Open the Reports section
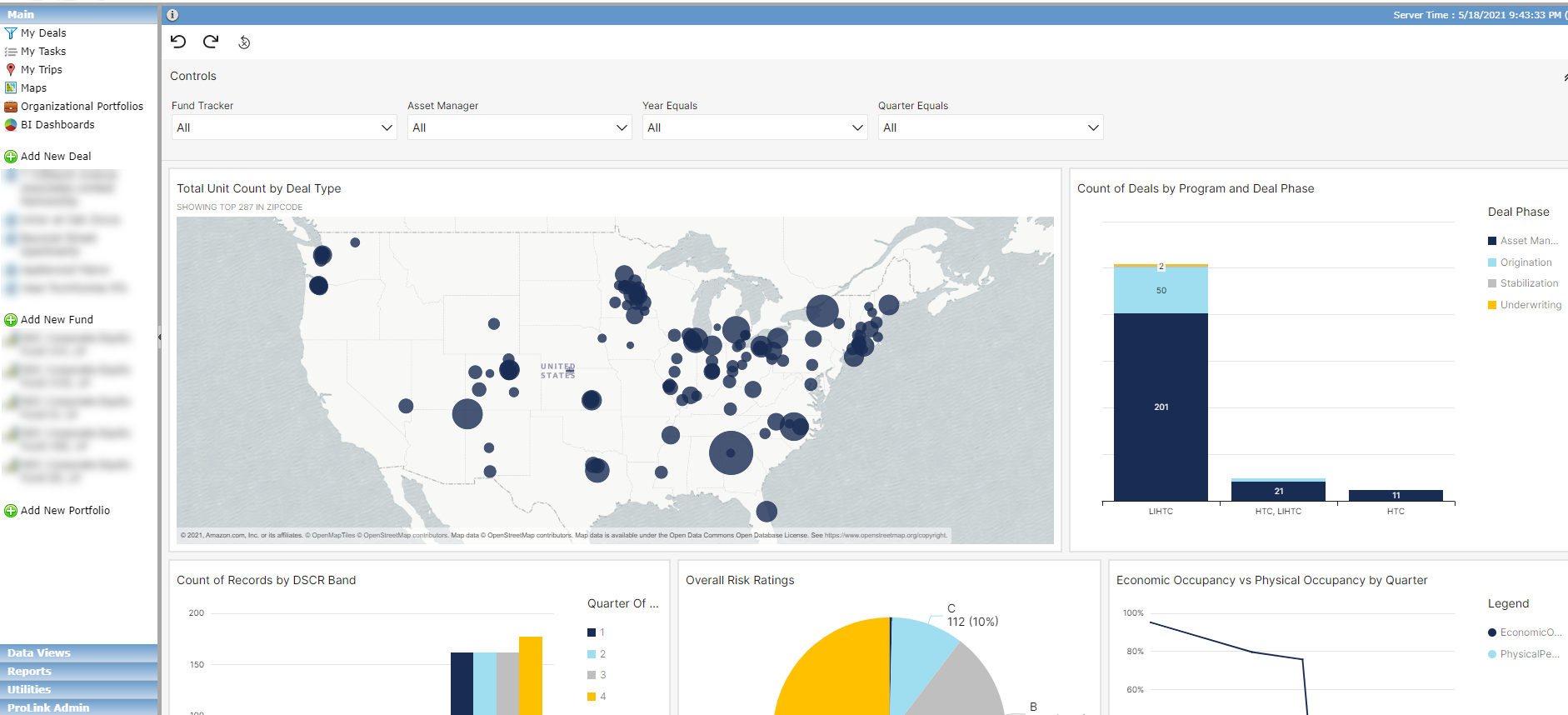1568x715 pixels. [79, 672]
